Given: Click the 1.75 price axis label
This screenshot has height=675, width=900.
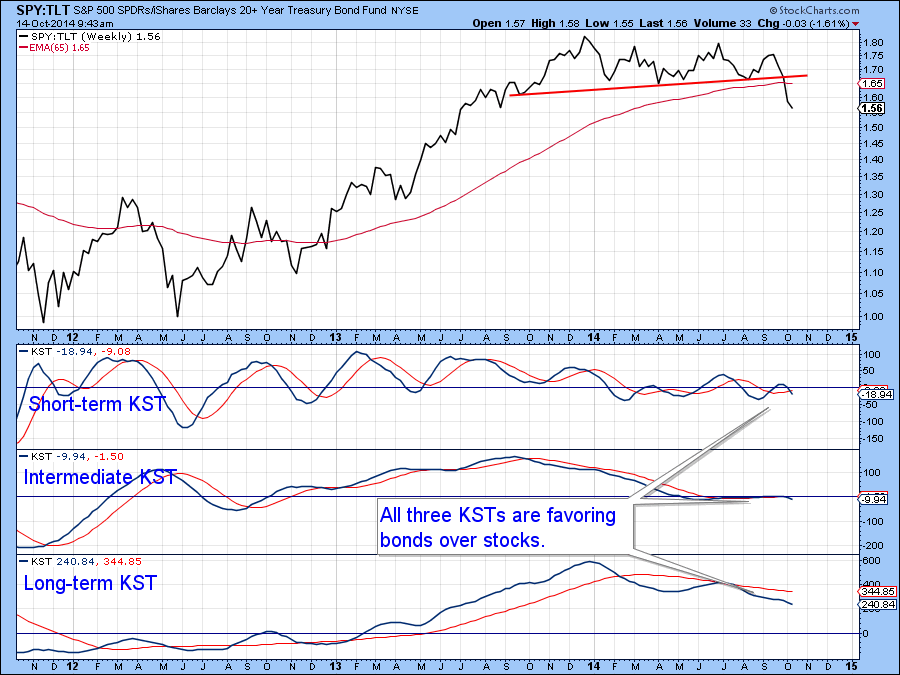Looking at the screenshot, I should 872,56.
